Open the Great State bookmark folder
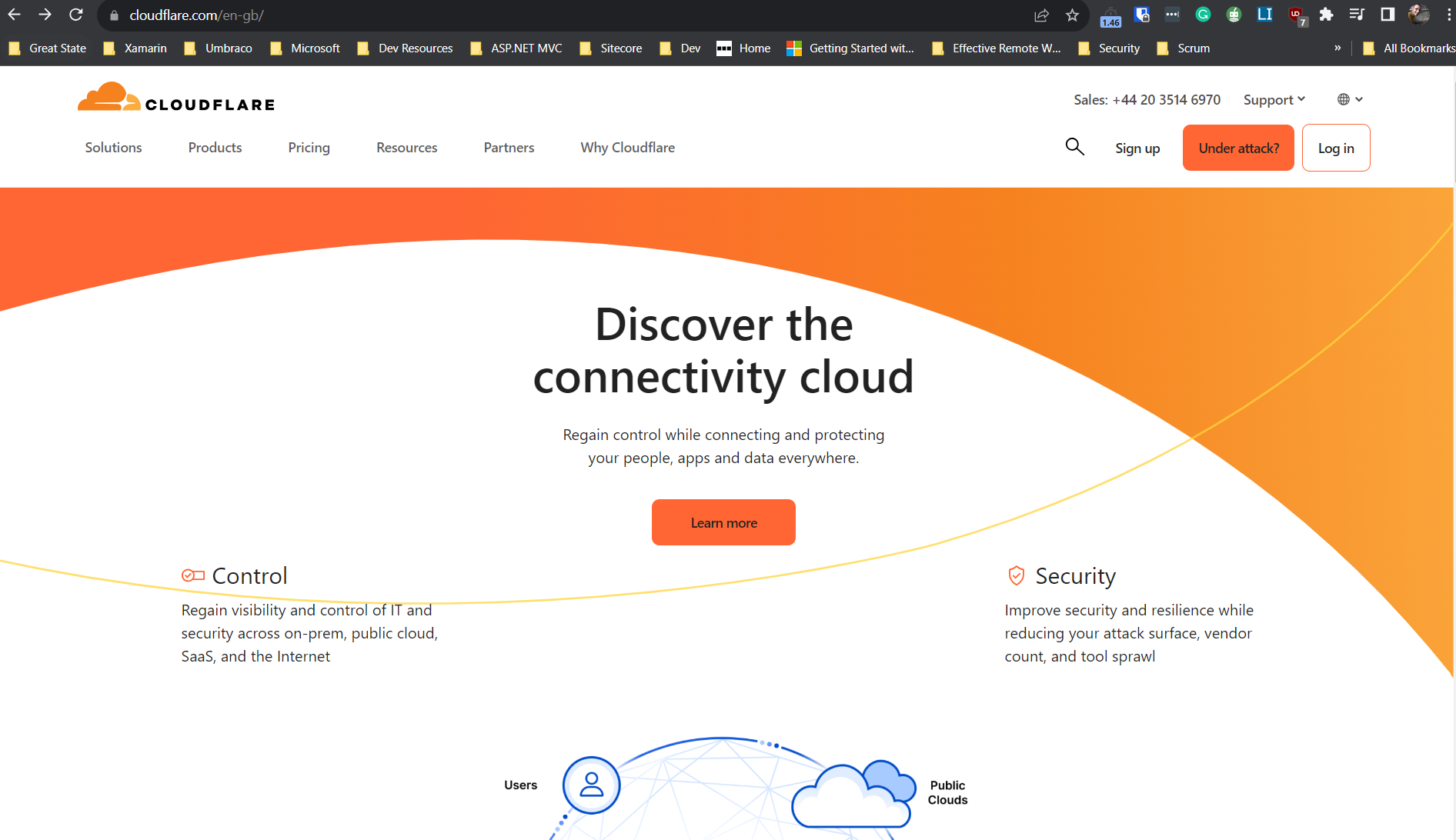Viewport: 1456px width, 840px height. [x=48, y=48]
